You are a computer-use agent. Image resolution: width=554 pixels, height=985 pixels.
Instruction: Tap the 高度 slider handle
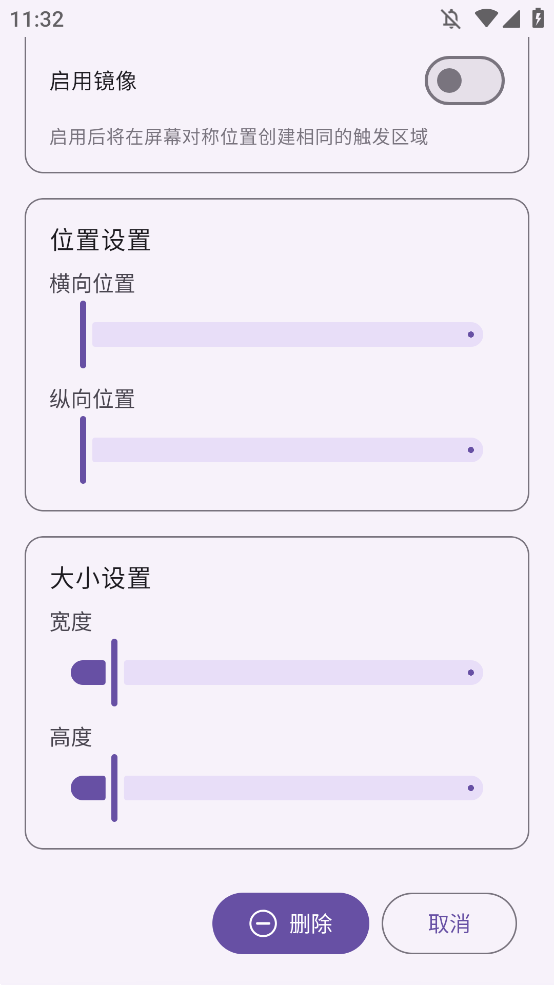click(x=114, y=788)
